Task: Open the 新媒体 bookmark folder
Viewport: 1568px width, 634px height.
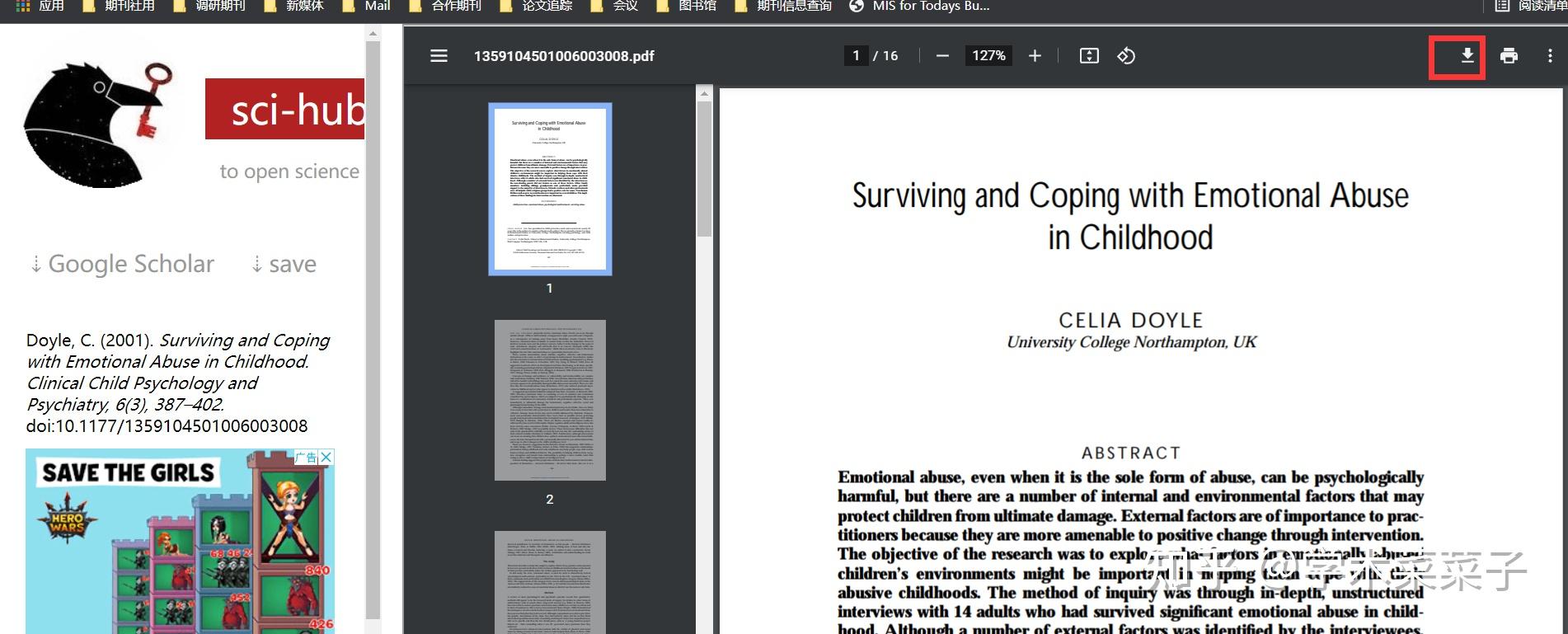Action: tap(294, 6)
